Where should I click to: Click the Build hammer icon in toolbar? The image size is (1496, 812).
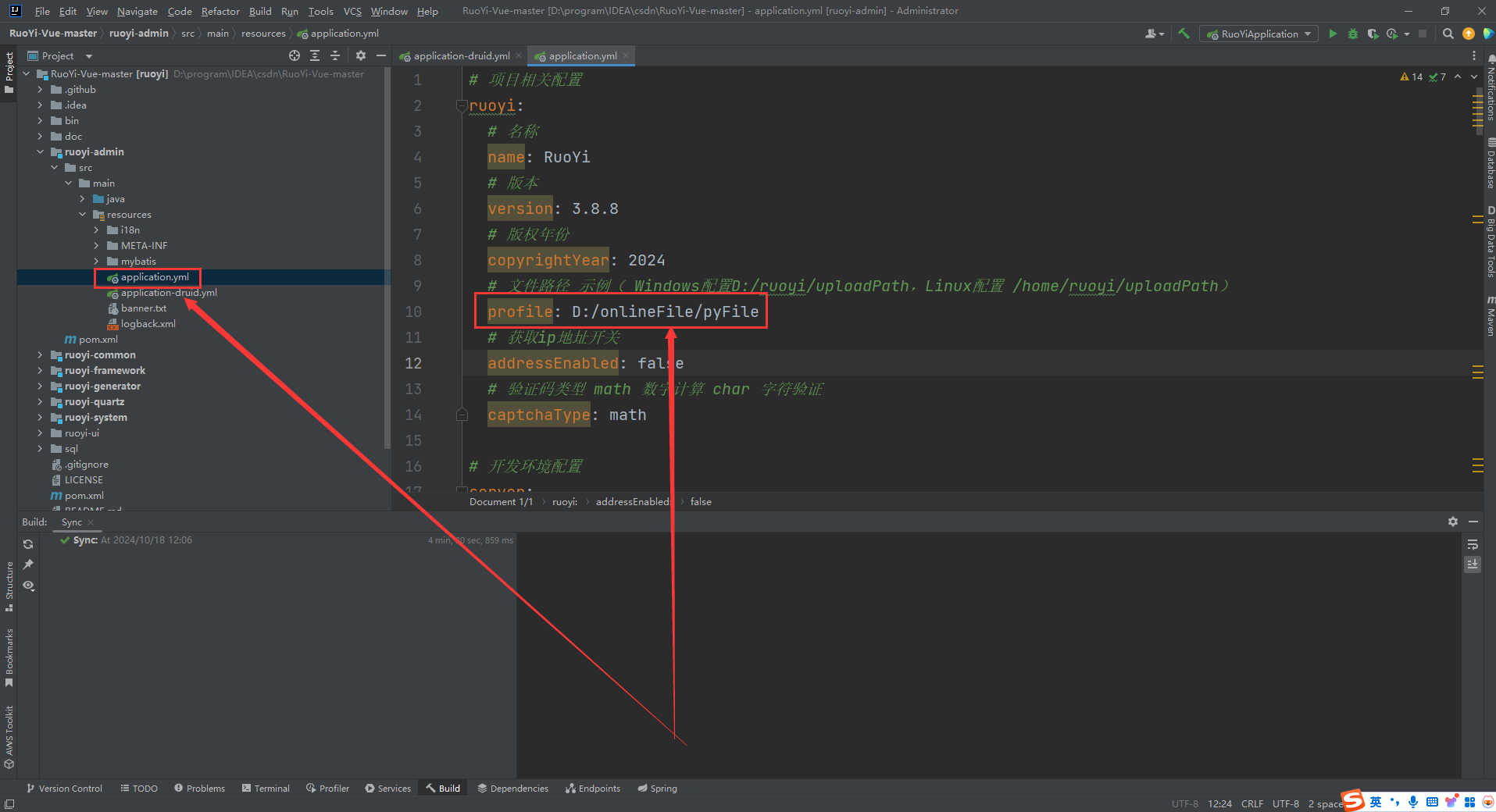point(1184,34)
